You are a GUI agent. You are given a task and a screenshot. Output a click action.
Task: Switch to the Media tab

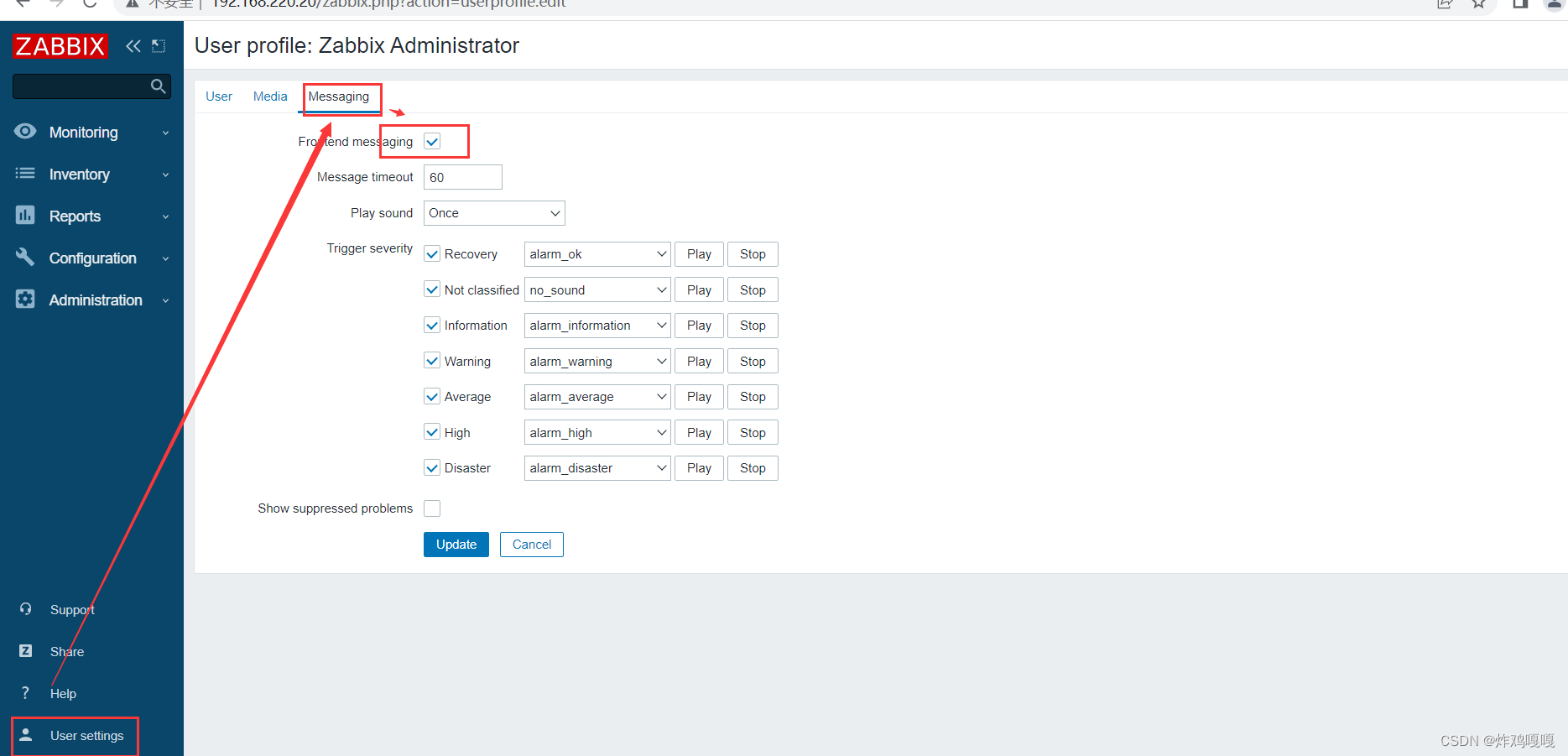click(x=270, y=96)
